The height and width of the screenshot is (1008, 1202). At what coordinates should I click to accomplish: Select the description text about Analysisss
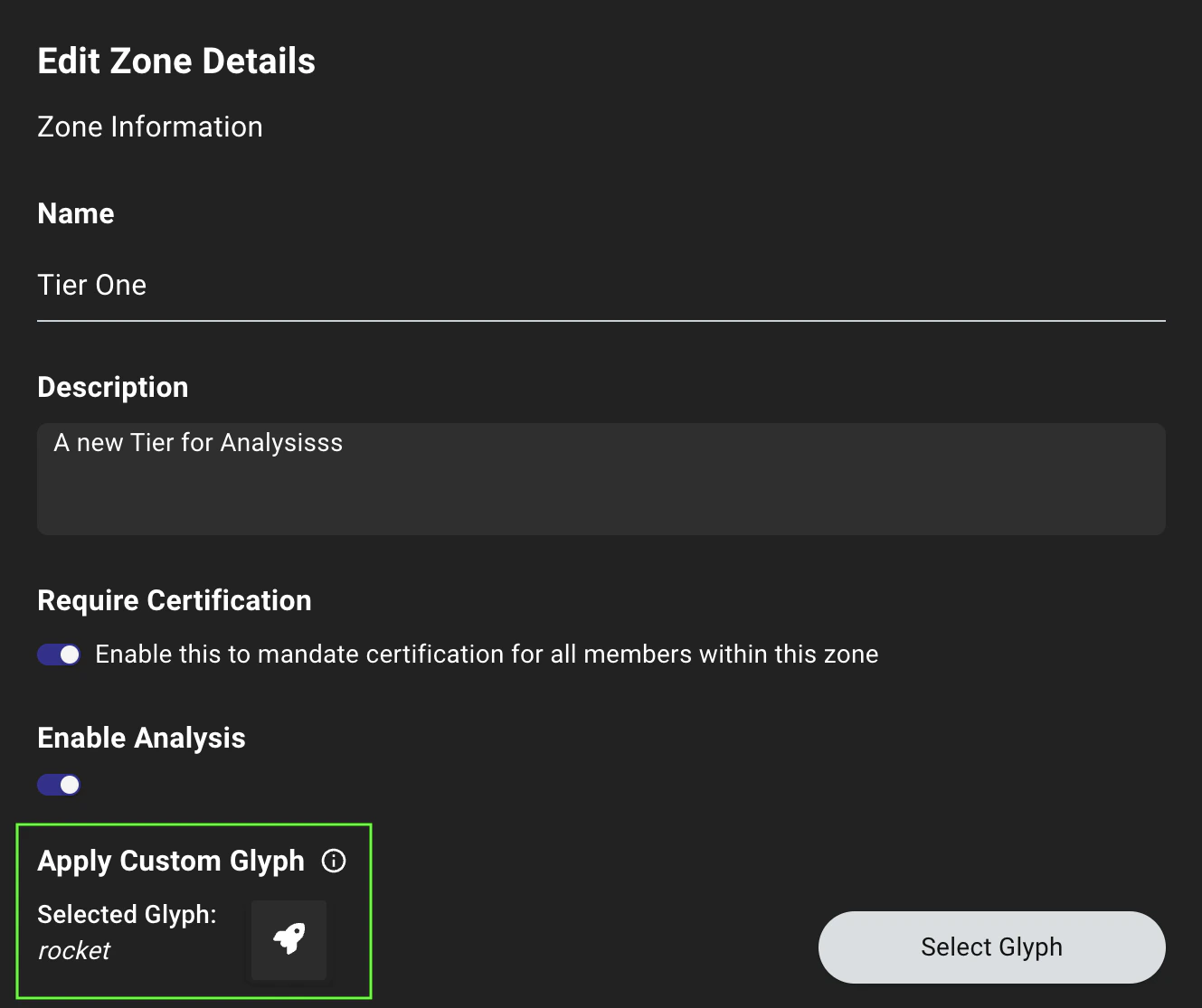point(198,442)
